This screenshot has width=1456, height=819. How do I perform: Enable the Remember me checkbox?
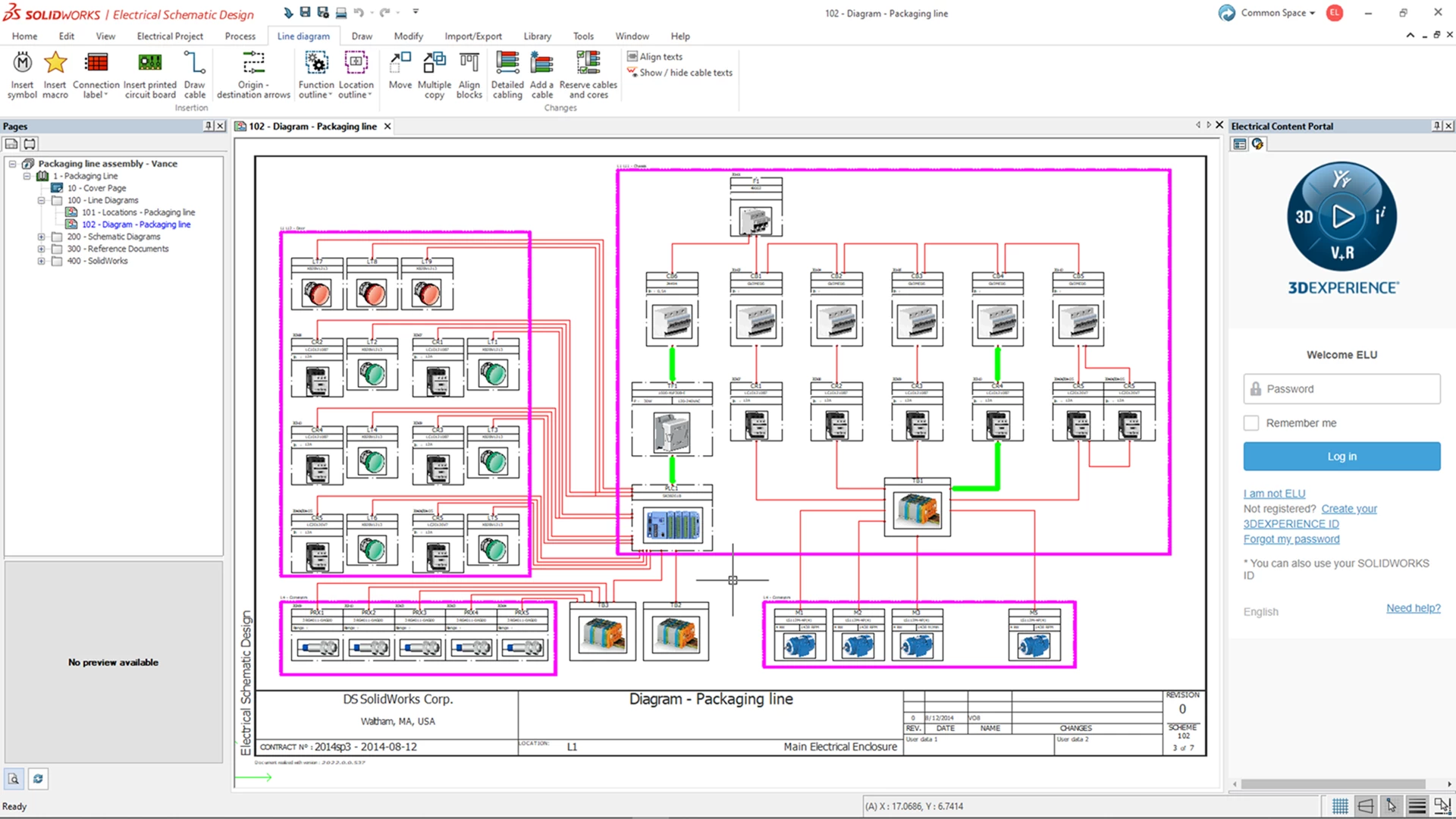1251,422
